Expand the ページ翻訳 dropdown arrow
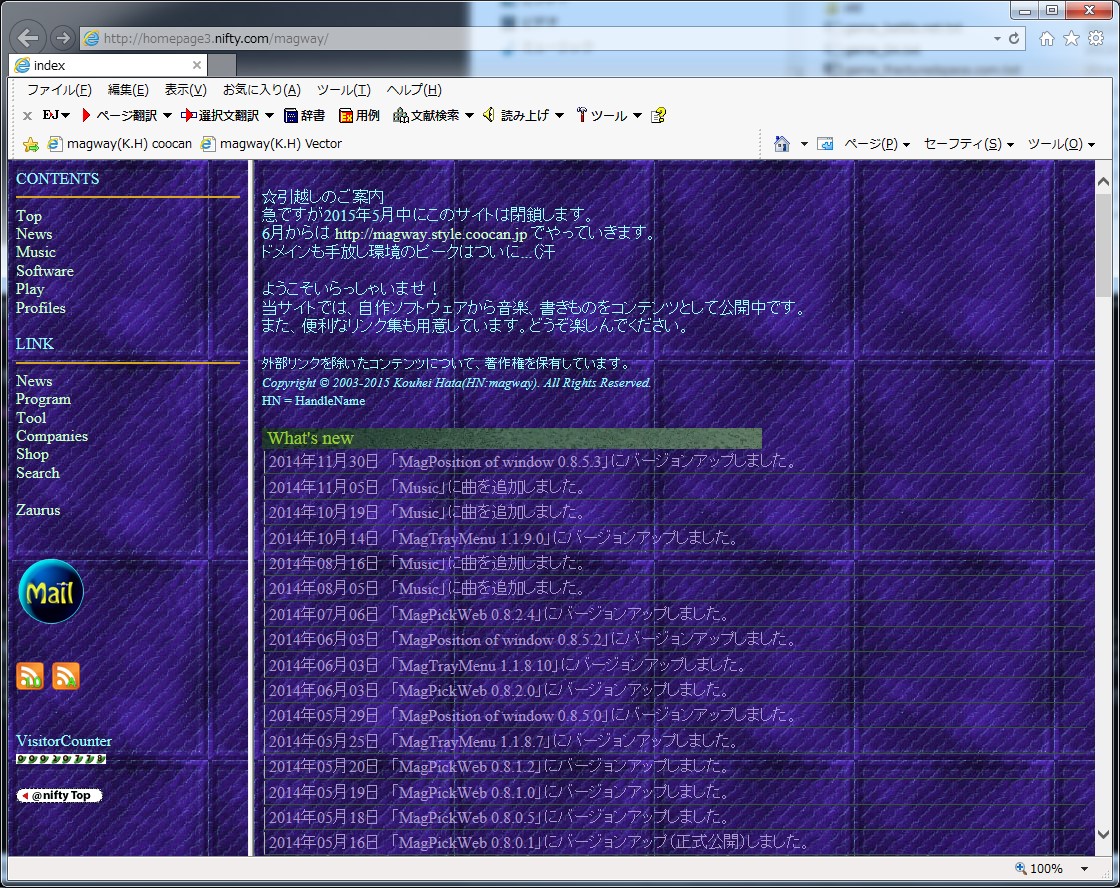1120x888 pixels. [x=167, y=116]
